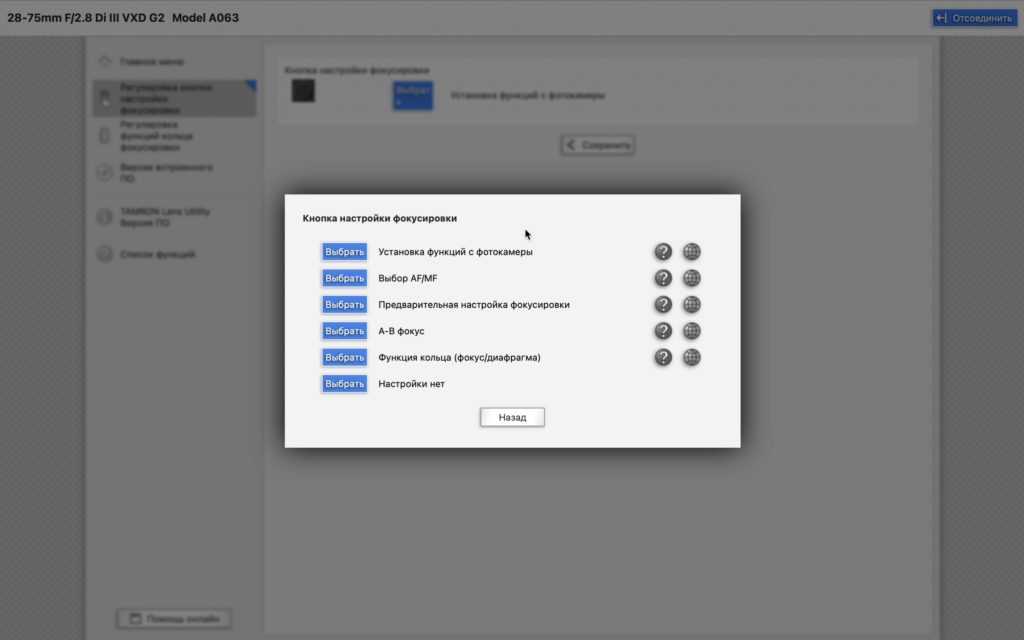Click globe icon beside Предварительная настройка фокусировки
The image size is (1024, 640).
691,304
